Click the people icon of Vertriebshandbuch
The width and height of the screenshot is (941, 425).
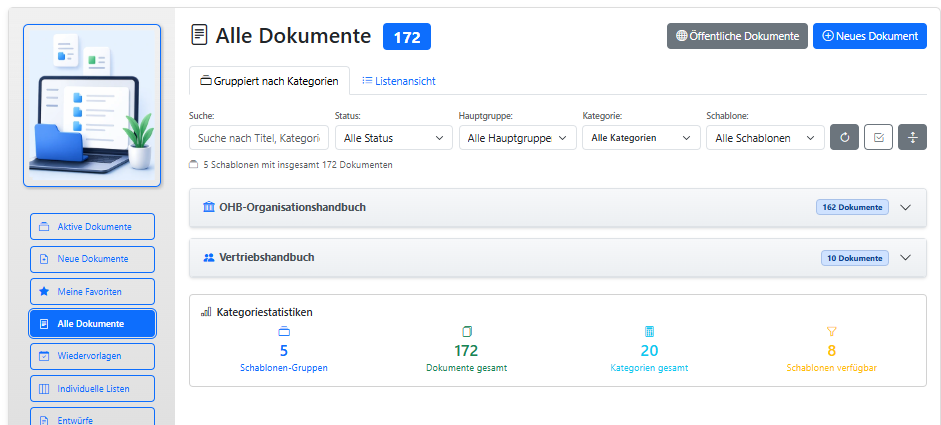tap(208, 258)
